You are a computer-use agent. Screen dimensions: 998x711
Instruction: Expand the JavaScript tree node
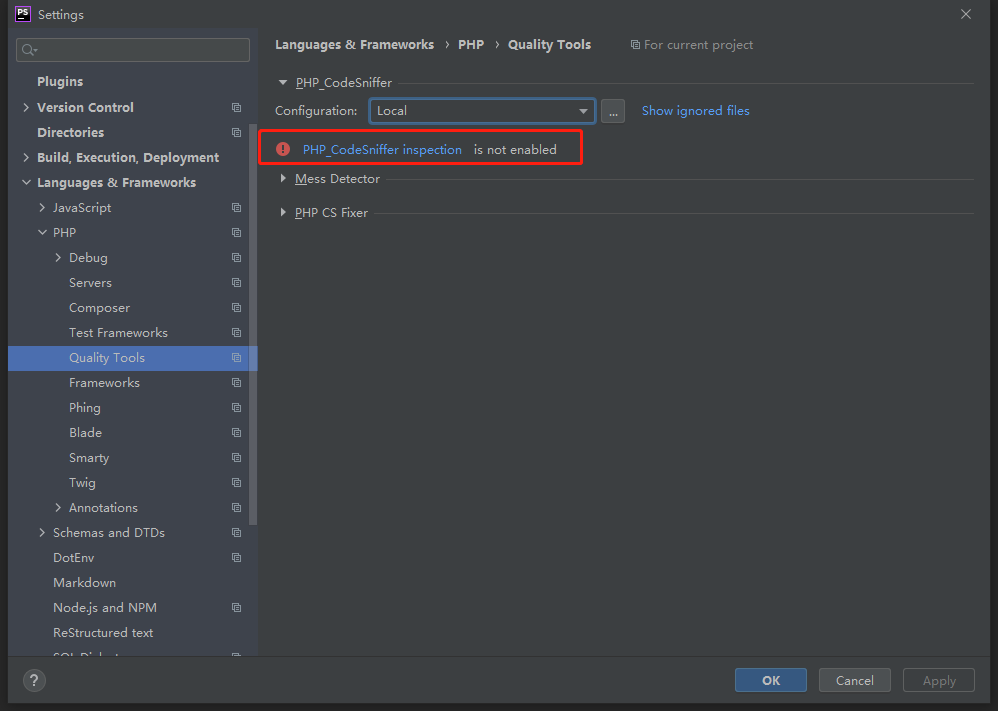42,208
